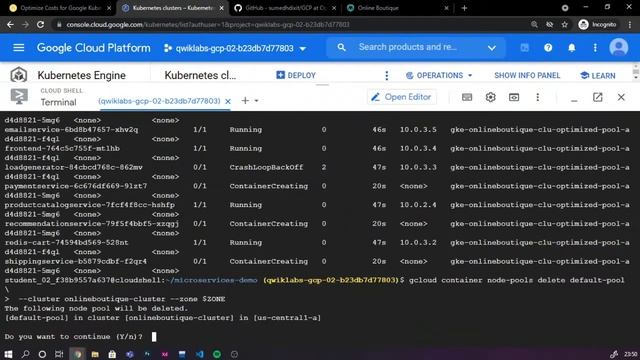
Task: Click the CrashLoopBackOff status text
Action: pyautogui.click(x=266, y=167)
